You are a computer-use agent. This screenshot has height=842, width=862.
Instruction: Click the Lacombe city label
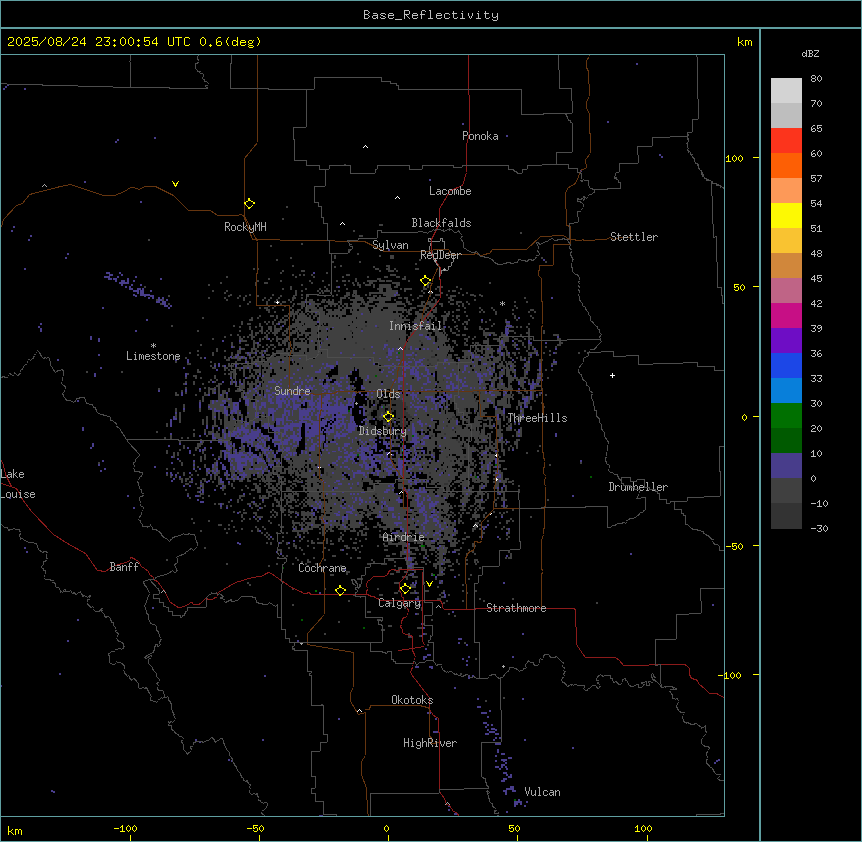tap(450, 191)
